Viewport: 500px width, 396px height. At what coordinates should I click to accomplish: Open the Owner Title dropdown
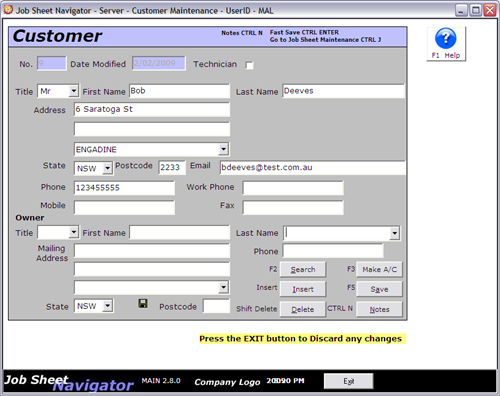pyautogui.click(x=73, y=232)
